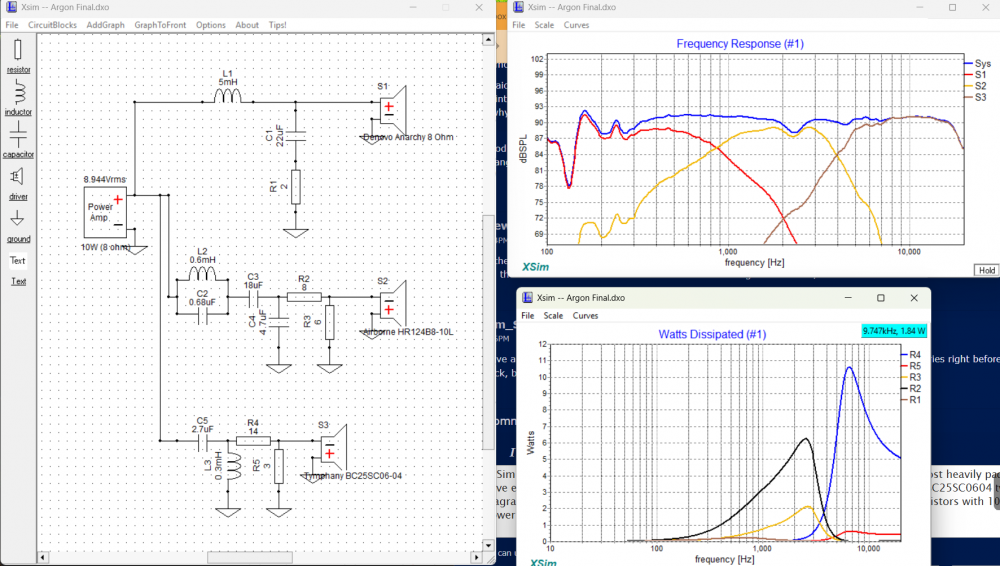Click the L1 5mH inductor in the circuit
This screenshot has height=566, width=1000.
click(227, 96)
